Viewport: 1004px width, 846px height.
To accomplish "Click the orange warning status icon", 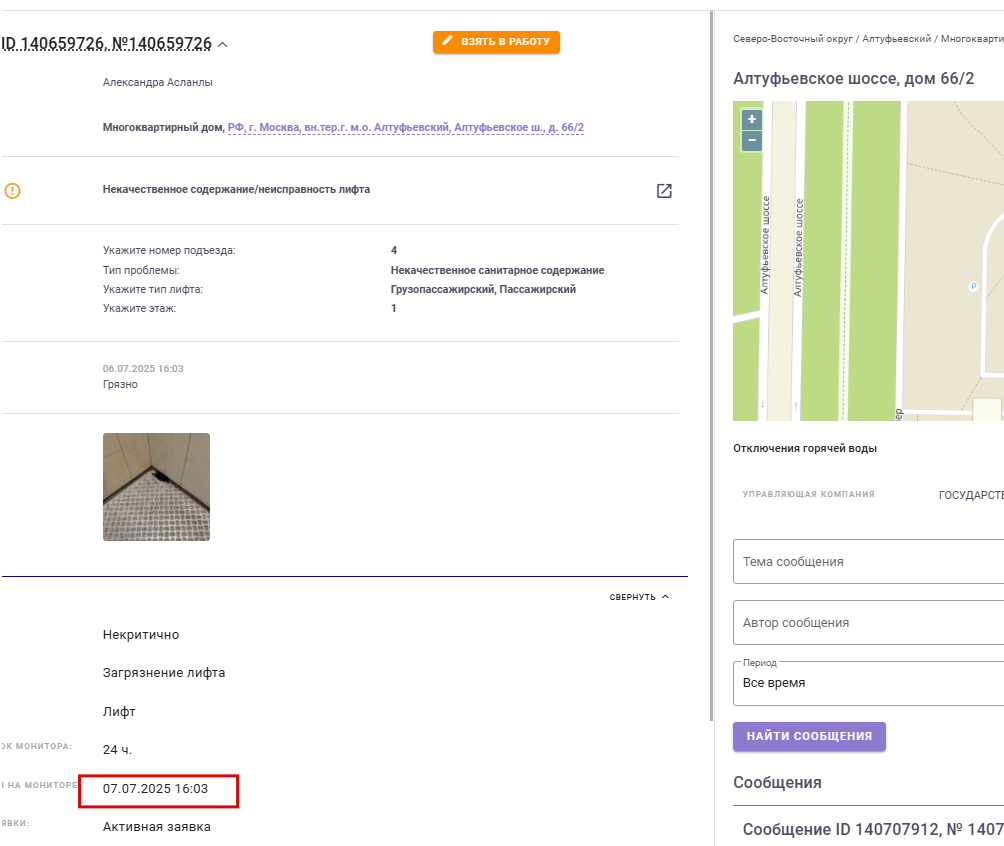I will tap(13, 191).
